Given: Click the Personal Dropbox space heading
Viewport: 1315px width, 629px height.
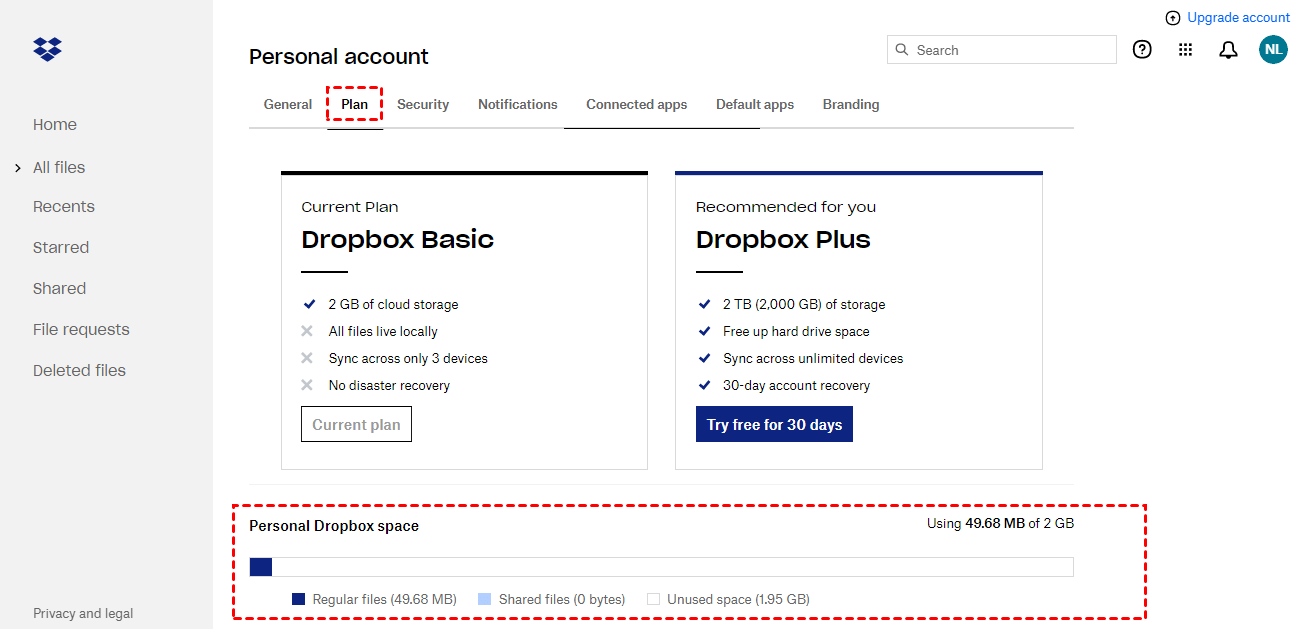Looking at the screenshot, I should (x=334, y=526).
